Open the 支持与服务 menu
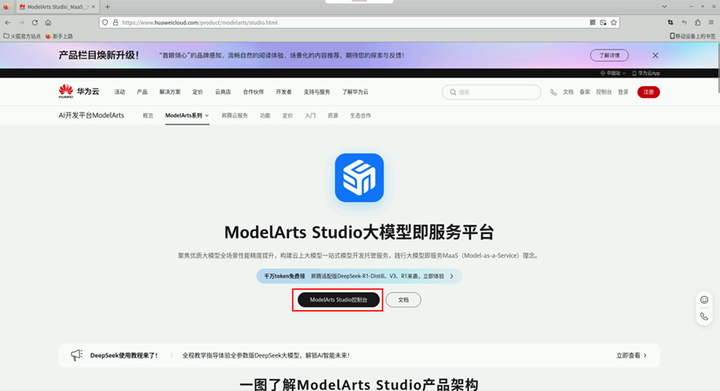The image size is (720, 391). (x=317, y=92)
